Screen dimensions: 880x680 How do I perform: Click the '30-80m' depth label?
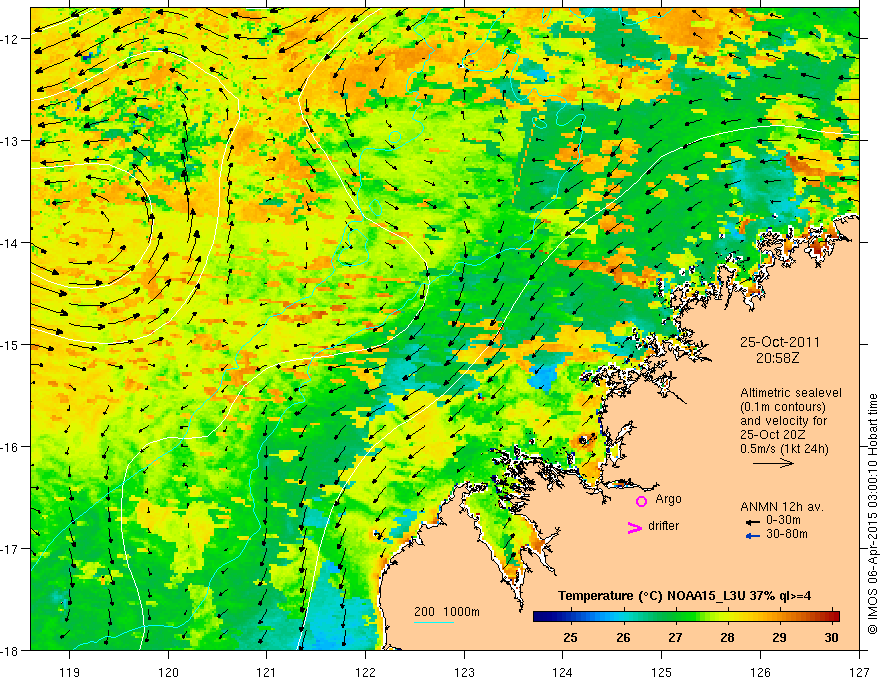pos(787,534)
